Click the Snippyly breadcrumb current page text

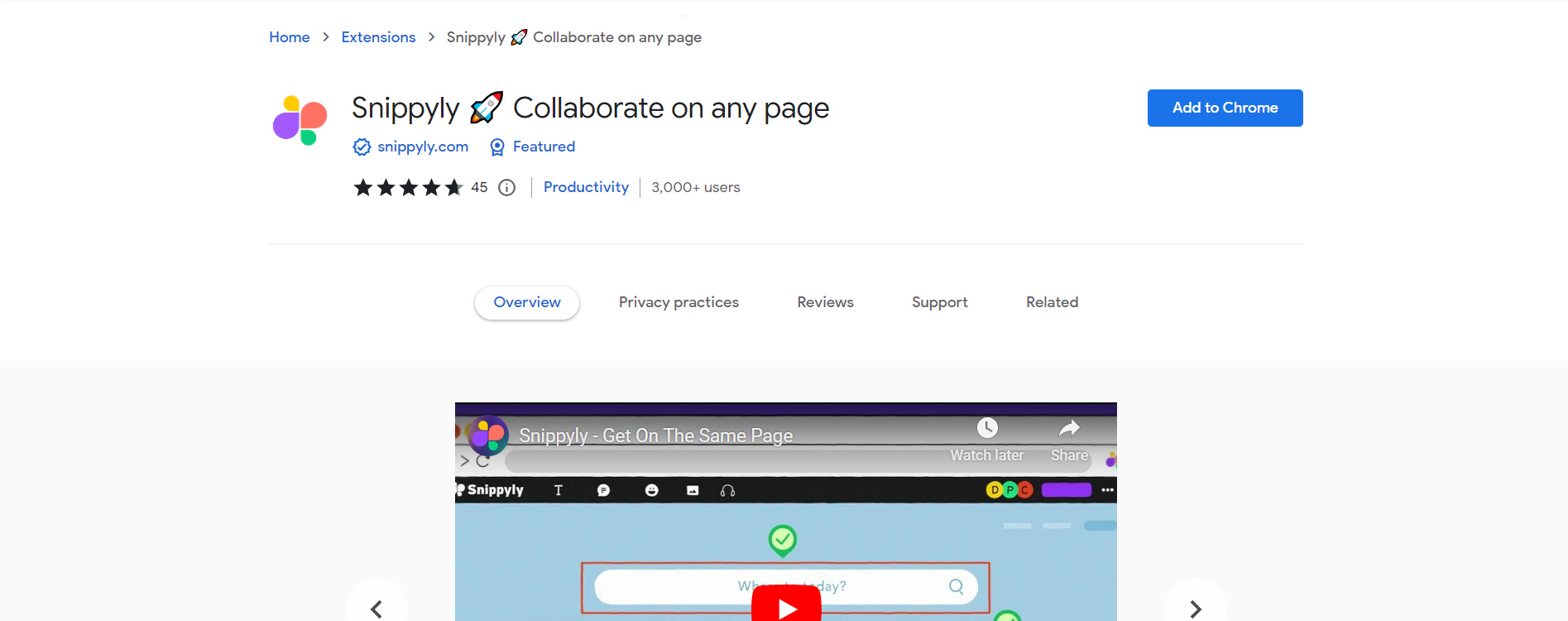(x=574, y=37)
